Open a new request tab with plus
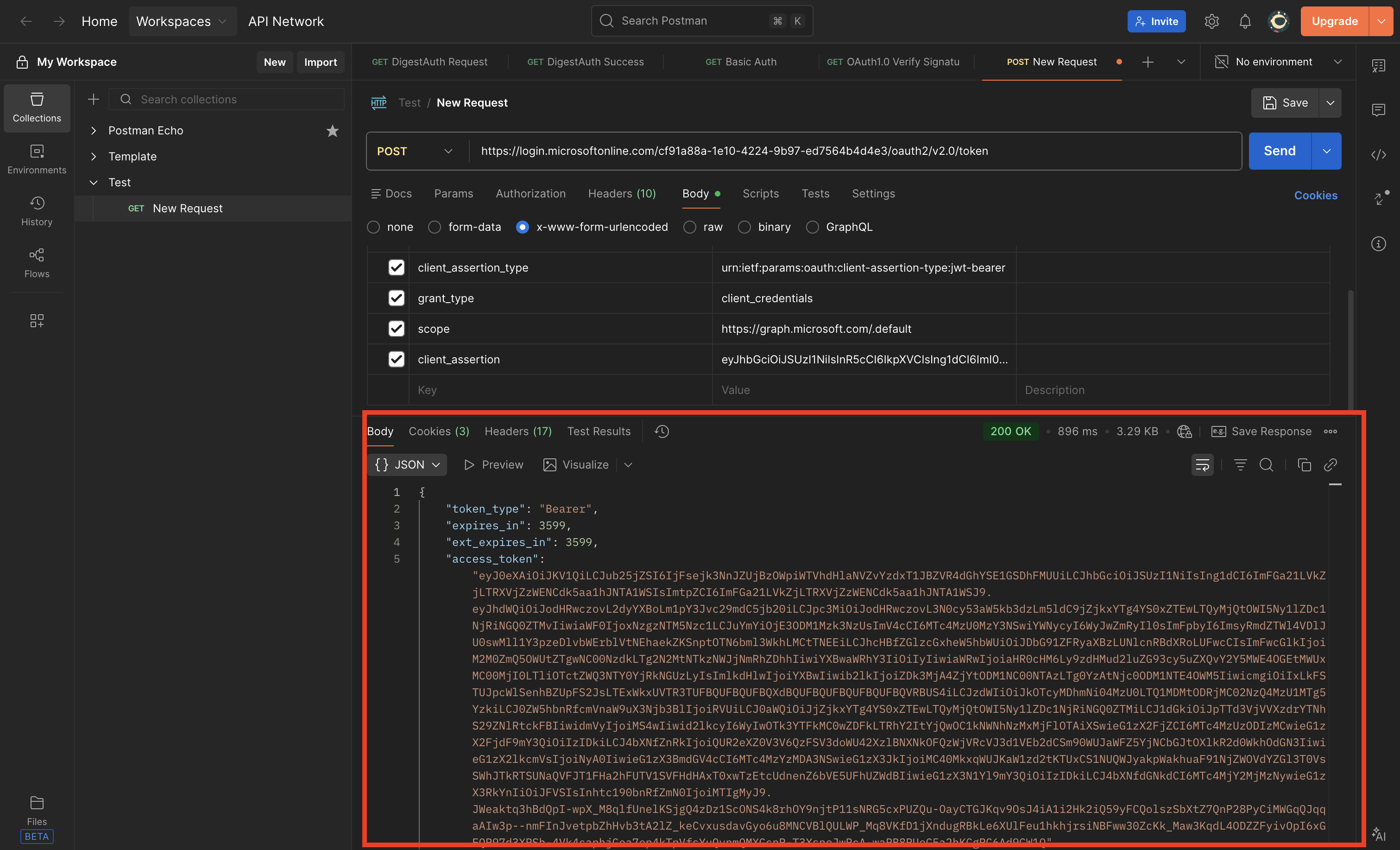Image resolution: width=1400 pixels, height=850 pixels. click(1148, 62)
